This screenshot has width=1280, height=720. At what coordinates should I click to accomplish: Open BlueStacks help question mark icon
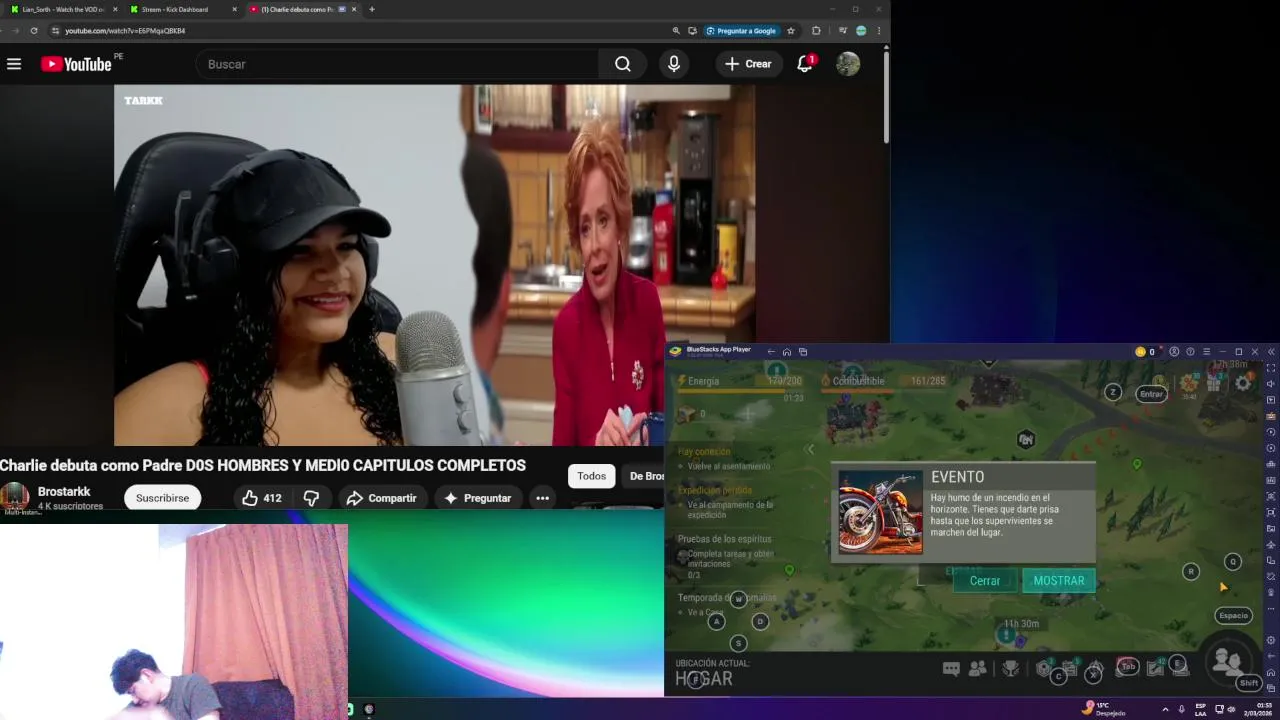point(1190,352)
